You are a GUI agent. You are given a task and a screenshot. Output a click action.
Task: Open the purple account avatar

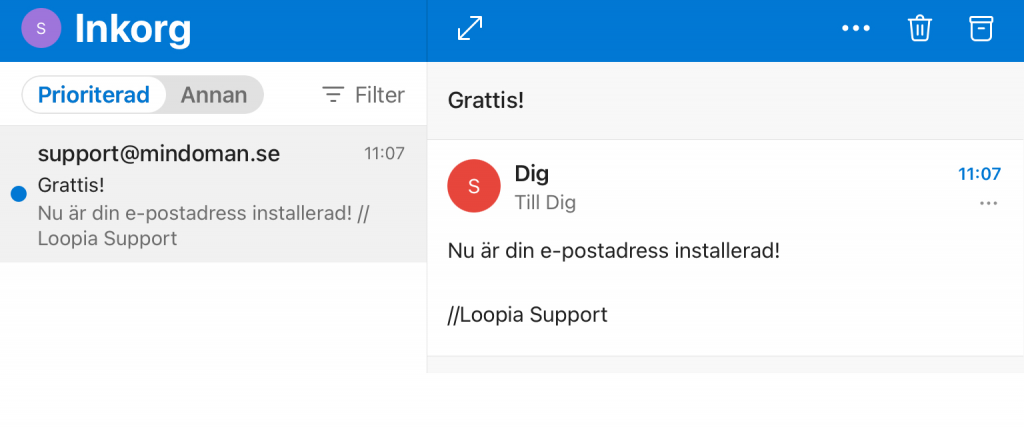pos(41,29)
